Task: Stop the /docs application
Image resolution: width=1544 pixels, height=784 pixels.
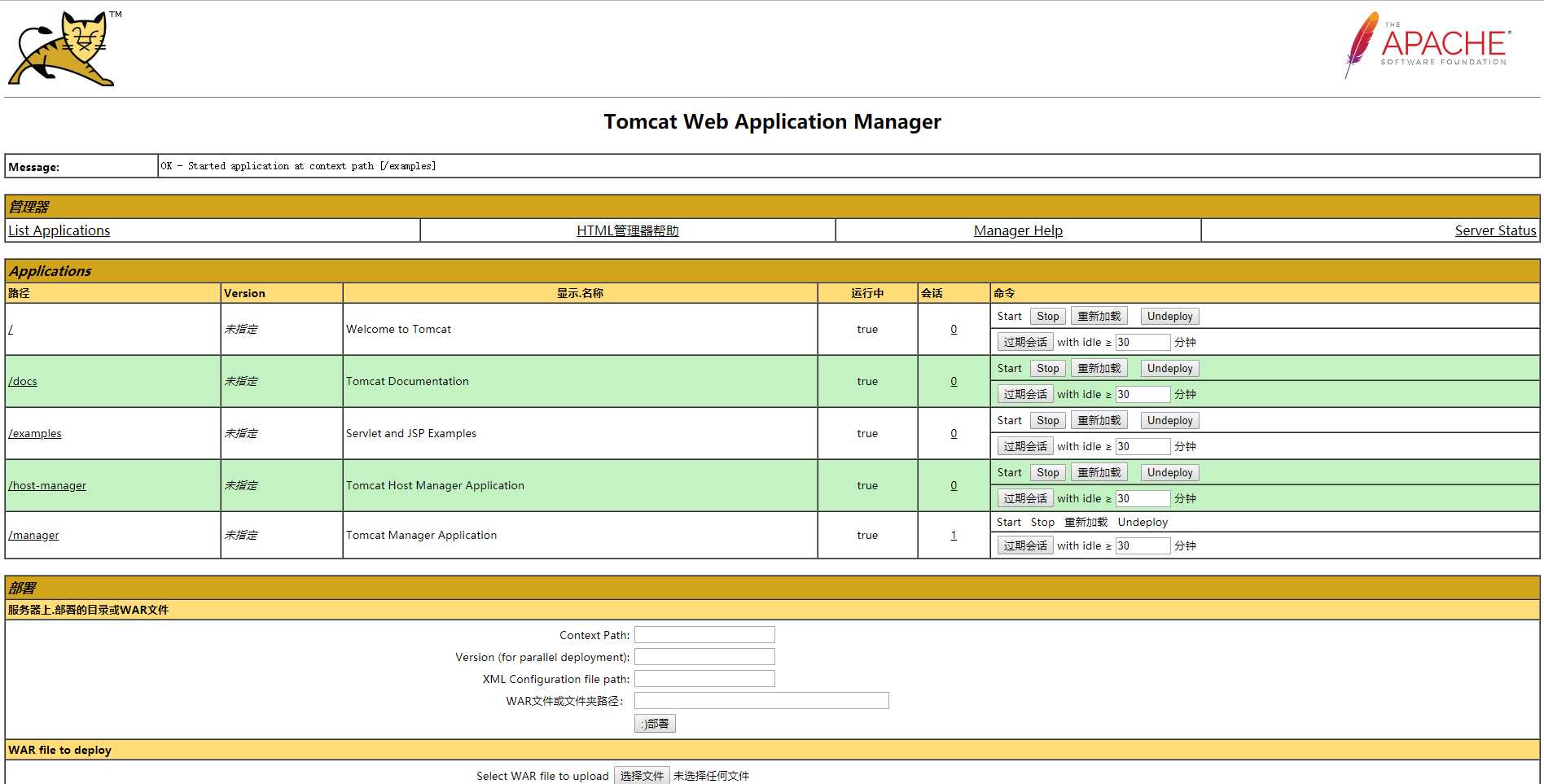Action: pos(1047,368)
